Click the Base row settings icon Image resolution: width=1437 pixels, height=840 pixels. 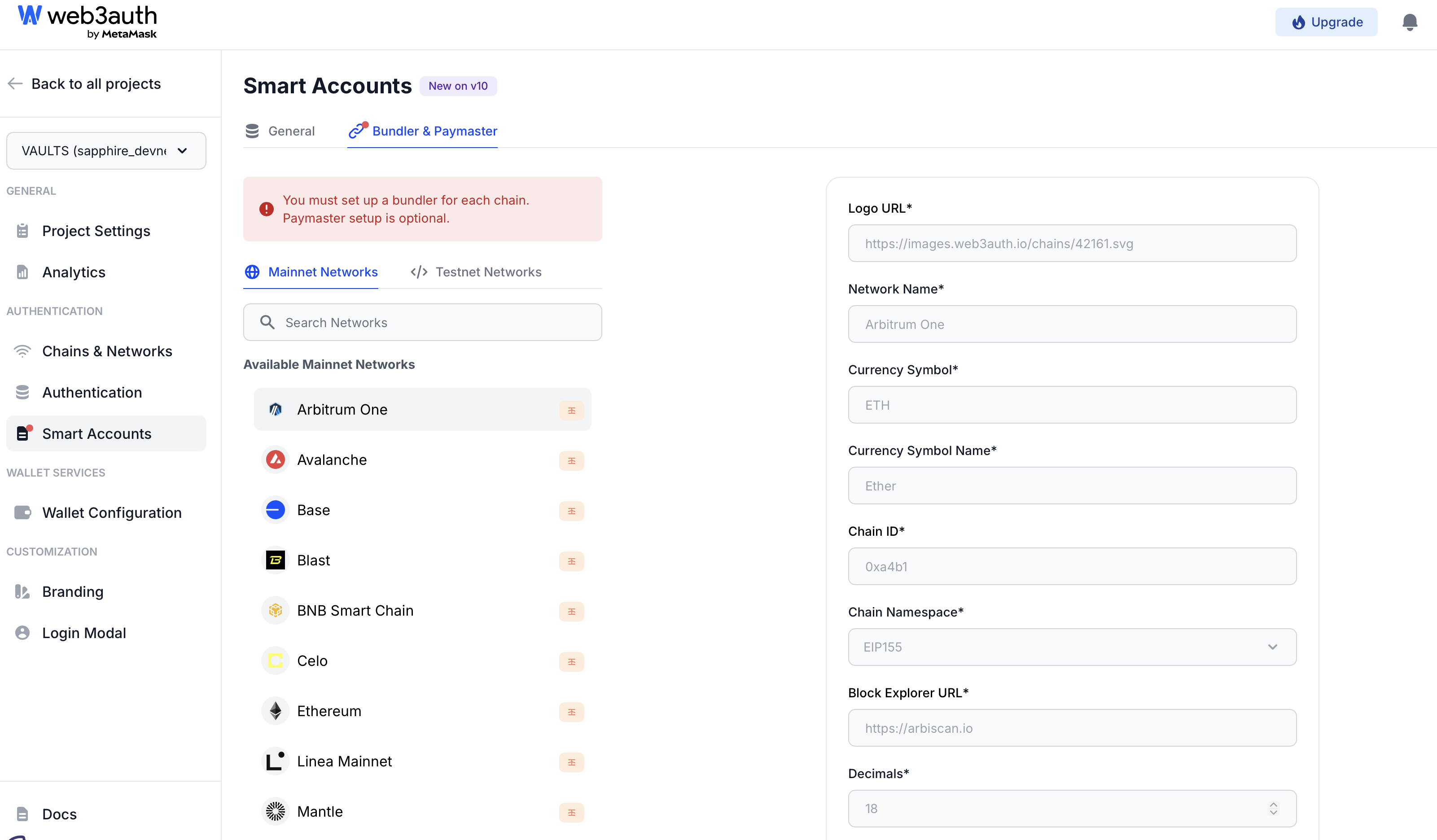point(571,510)
